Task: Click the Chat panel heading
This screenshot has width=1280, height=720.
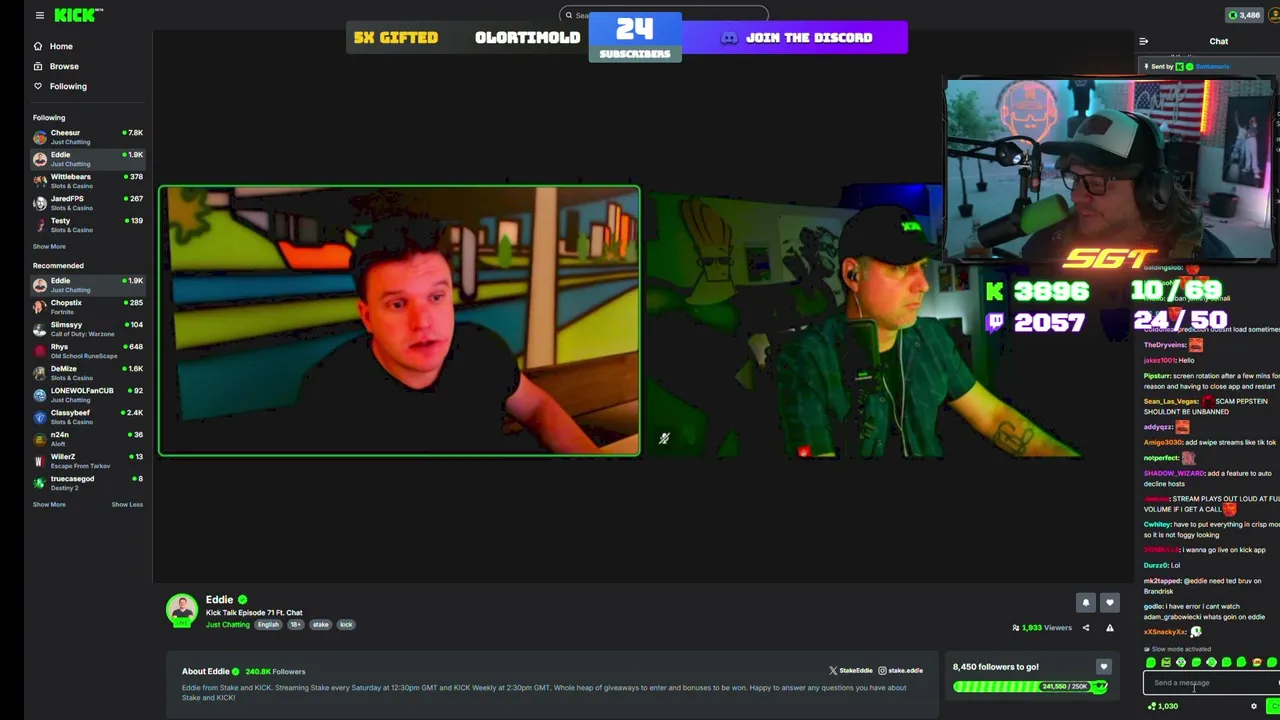Action: pos(1218,41)
